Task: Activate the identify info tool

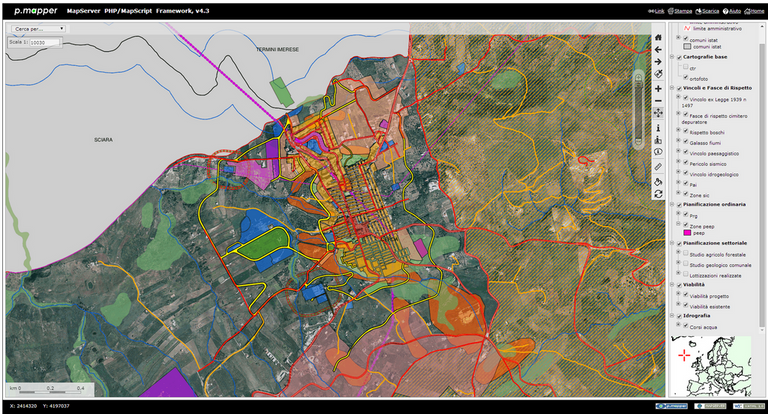Action: [x=658, y=127]
